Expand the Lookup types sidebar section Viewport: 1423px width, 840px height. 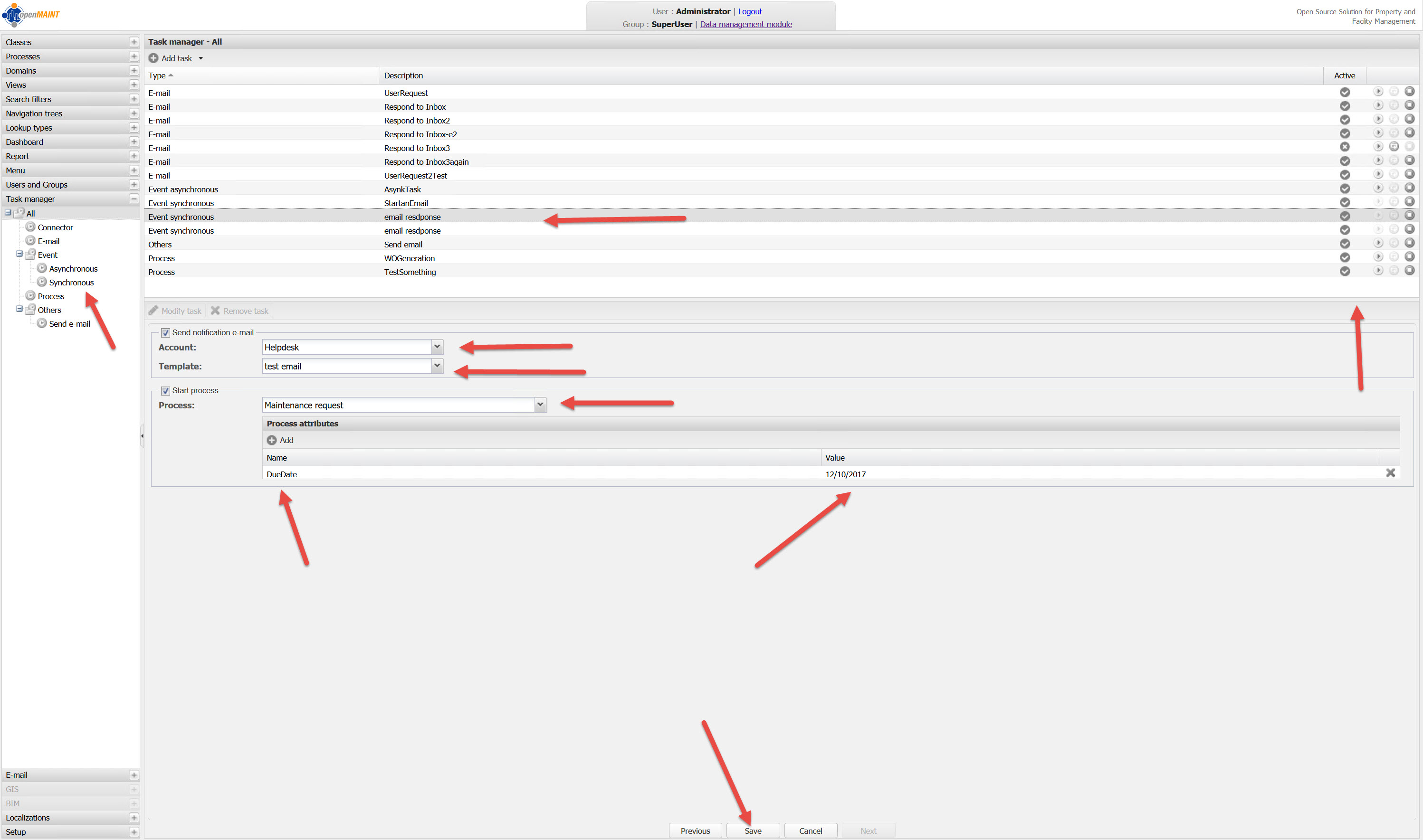click(134, 128)
